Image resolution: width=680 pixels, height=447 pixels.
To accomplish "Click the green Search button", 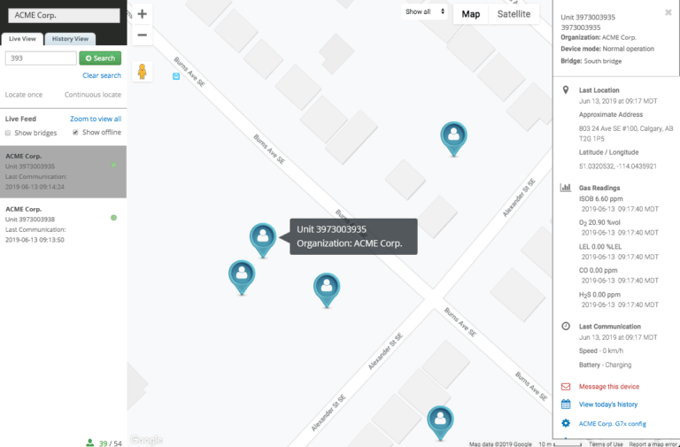I will (100, 58).
